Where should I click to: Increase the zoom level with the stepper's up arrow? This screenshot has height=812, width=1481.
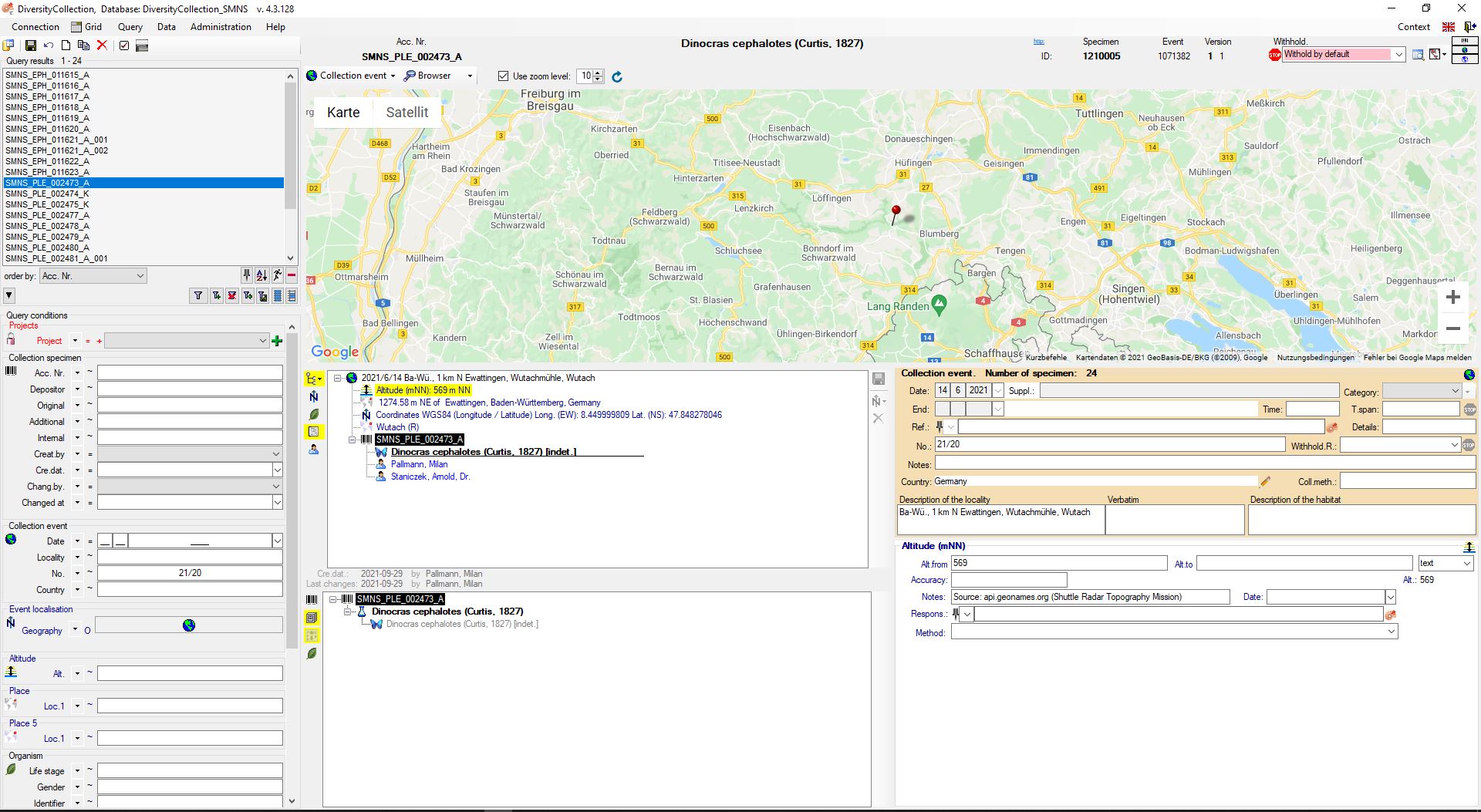[598, 73]
